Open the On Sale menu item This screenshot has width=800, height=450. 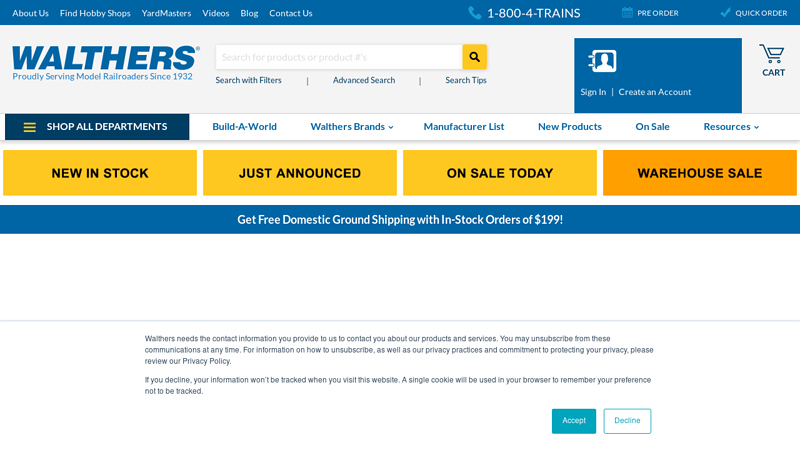[653, 127]
